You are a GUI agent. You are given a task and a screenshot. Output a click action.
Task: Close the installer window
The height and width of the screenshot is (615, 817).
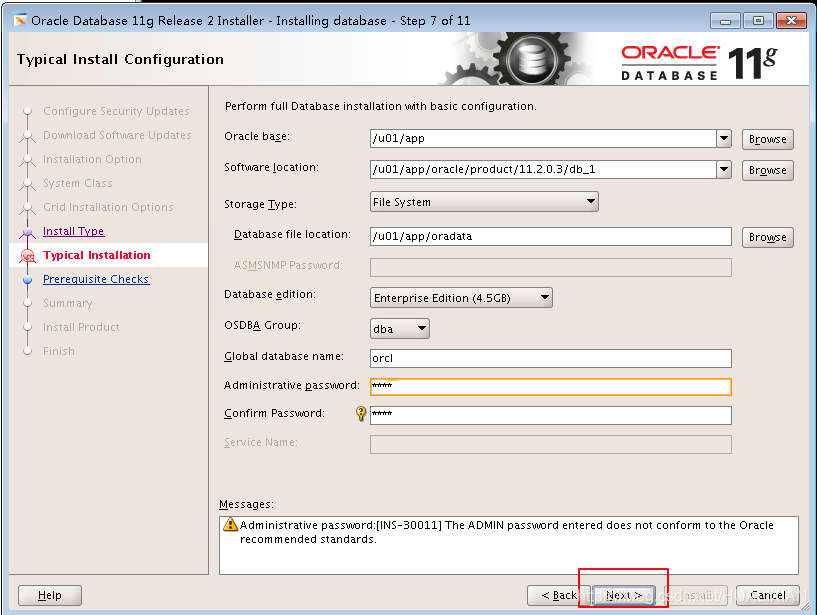click(791, 21)
